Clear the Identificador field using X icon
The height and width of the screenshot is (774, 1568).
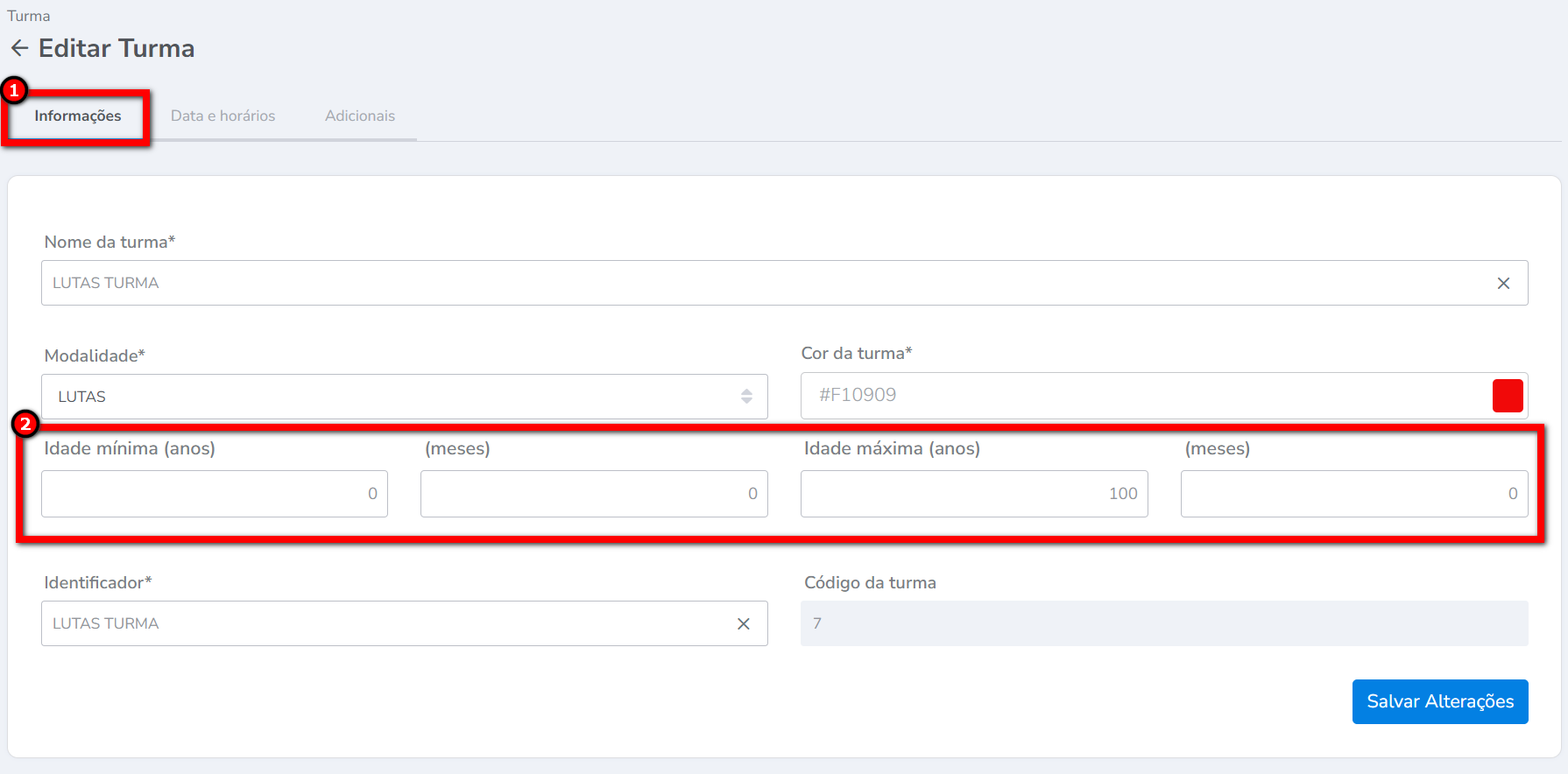pyautogui.click(x=743, y=624)
